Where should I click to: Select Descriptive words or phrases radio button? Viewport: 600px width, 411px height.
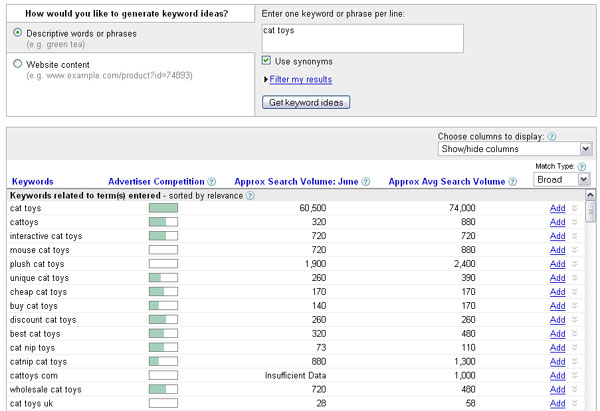(x=18, y=33)
